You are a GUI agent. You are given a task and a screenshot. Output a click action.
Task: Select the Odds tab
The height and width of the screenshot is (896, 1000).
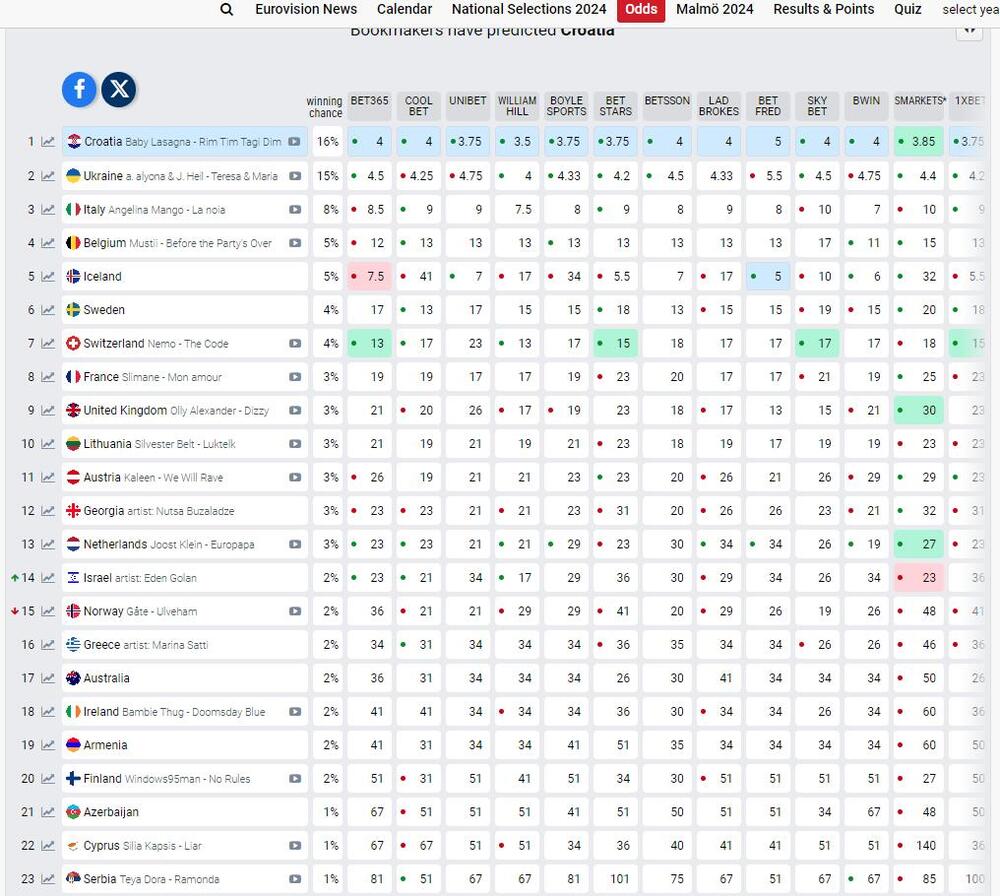(641, 9)
